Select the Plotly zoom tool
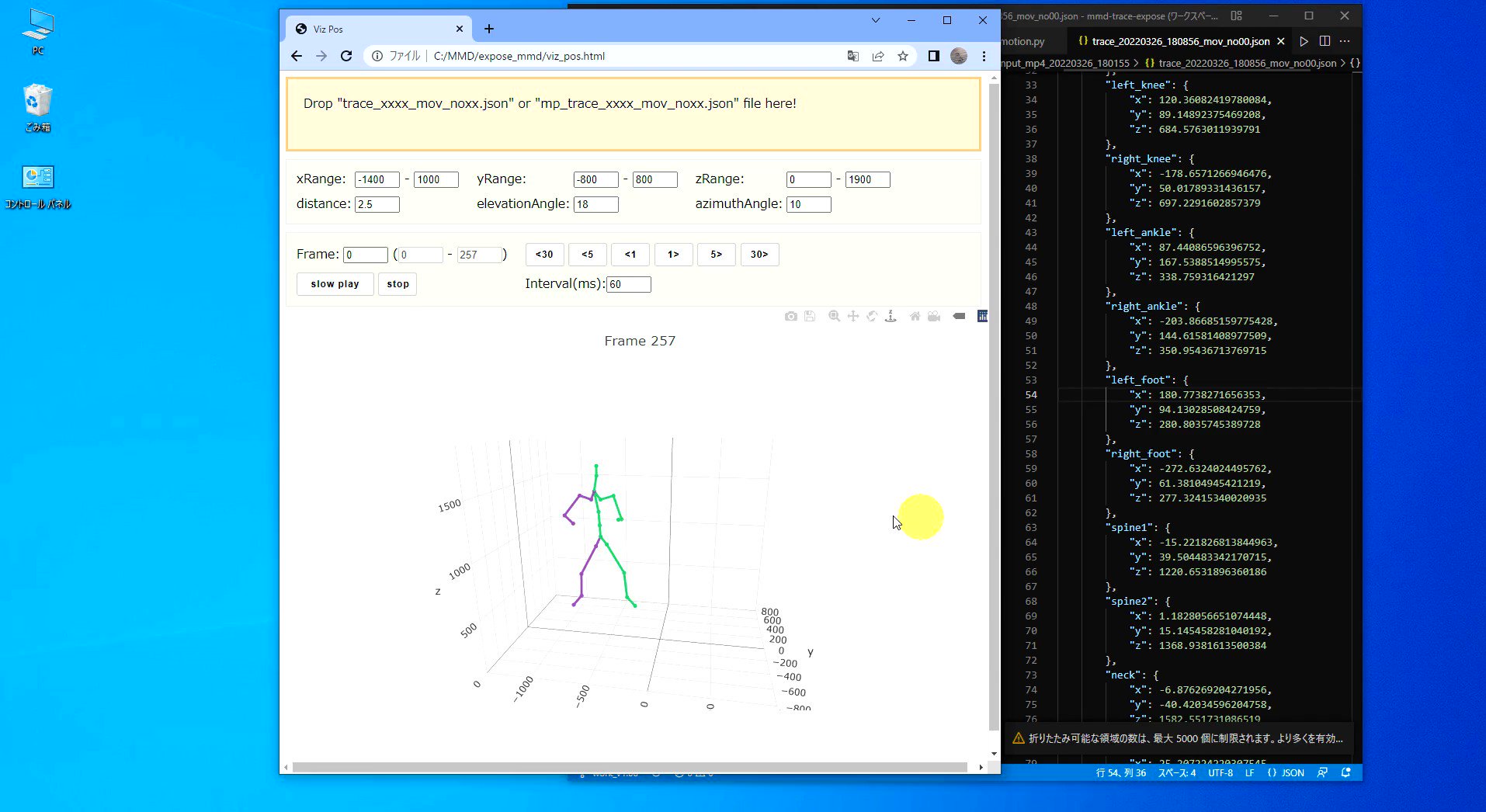The width and height of the screenshot is (1486, 812). point(834,316)
